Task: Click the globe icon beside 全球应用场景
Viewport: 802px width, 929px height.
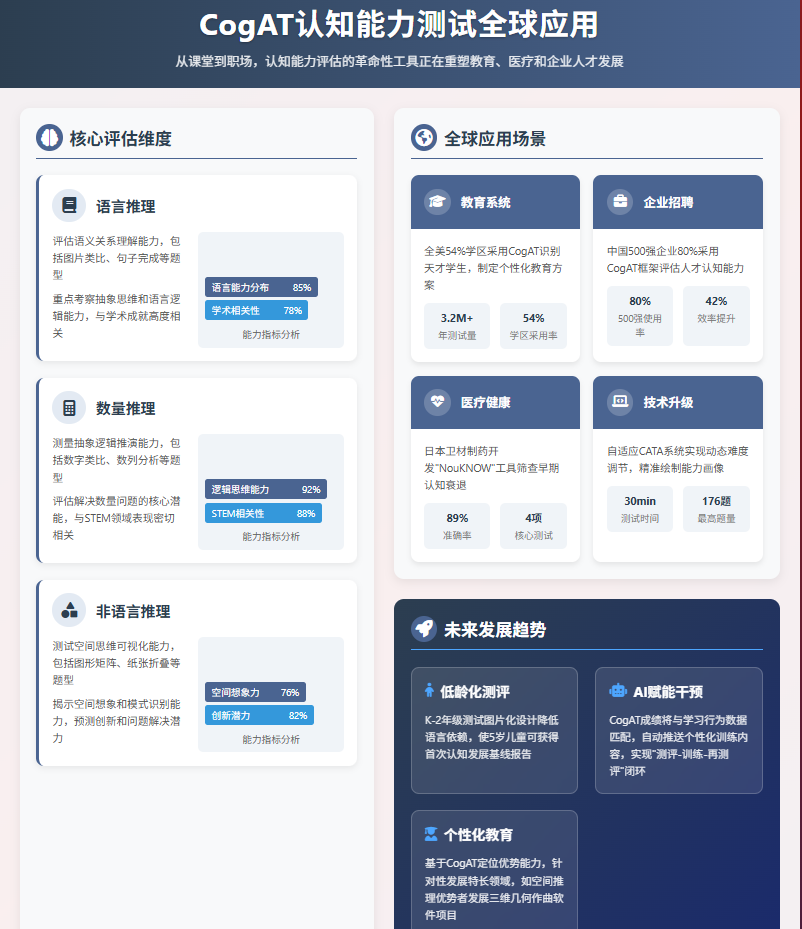Action: click(424, 138)
